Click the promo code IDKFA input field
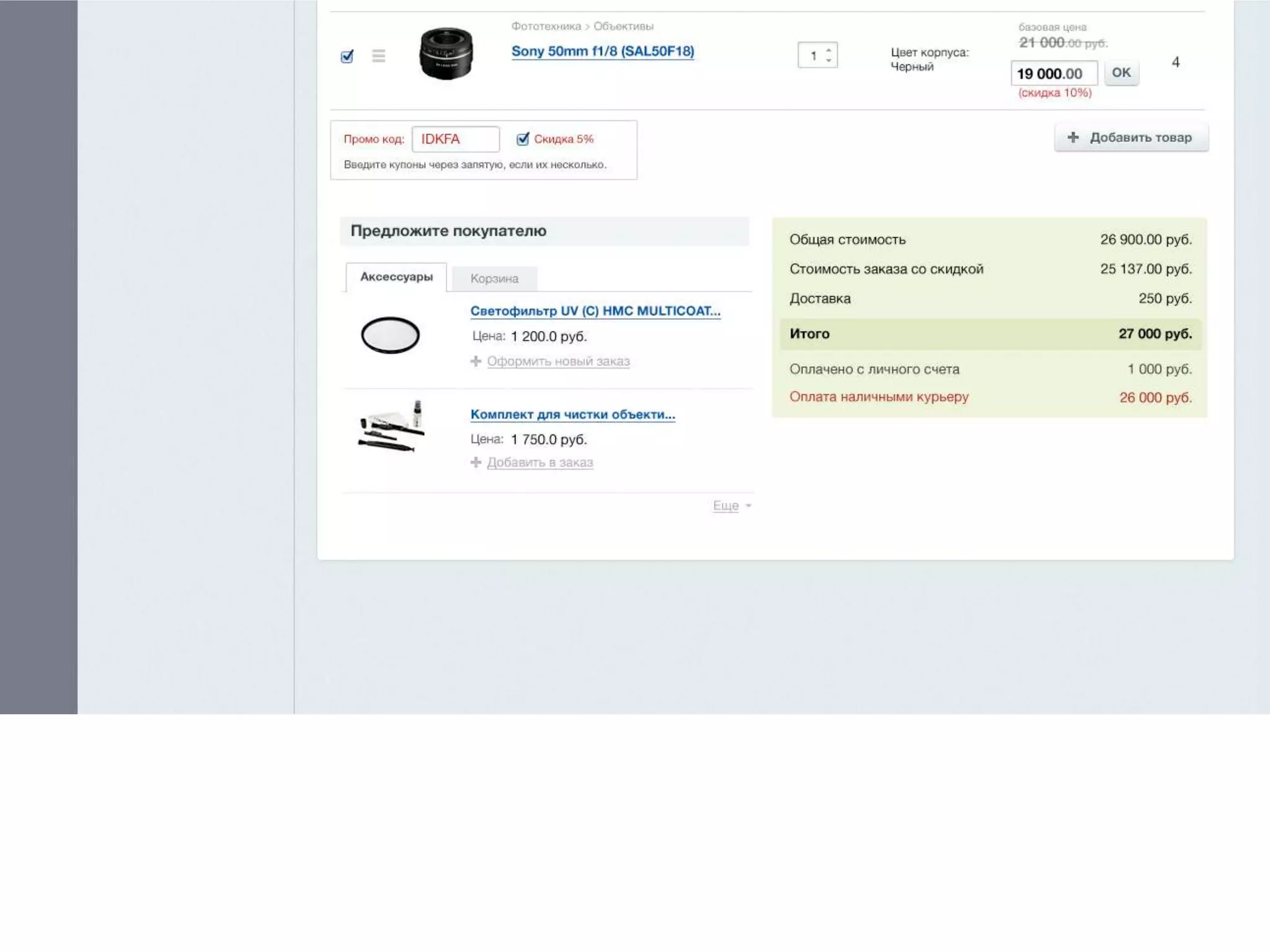 click(456, 139)
